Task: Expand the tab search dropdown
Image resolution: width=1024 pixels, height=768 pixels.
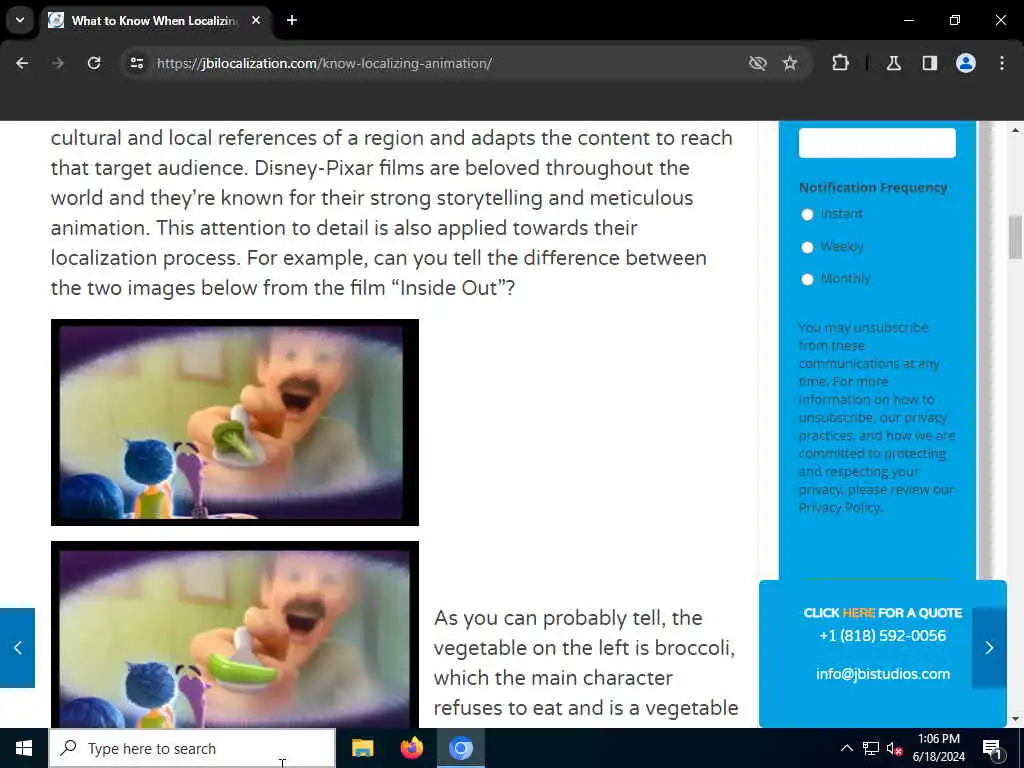Action: pyautogui.click(x=20, y=20)
